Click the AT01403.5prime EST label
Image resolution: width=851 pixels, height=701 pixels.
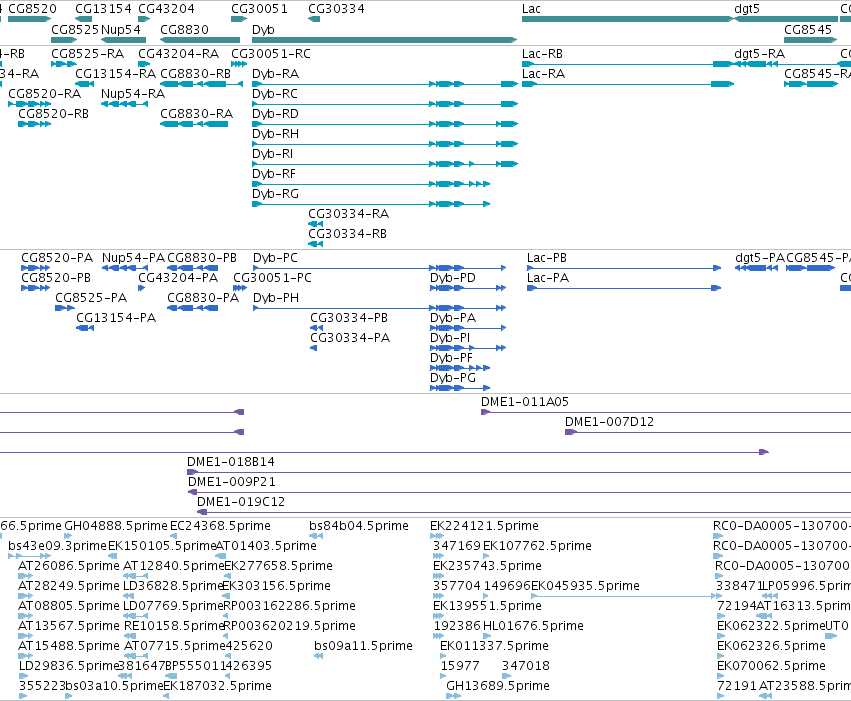click(x=266, y=546)
